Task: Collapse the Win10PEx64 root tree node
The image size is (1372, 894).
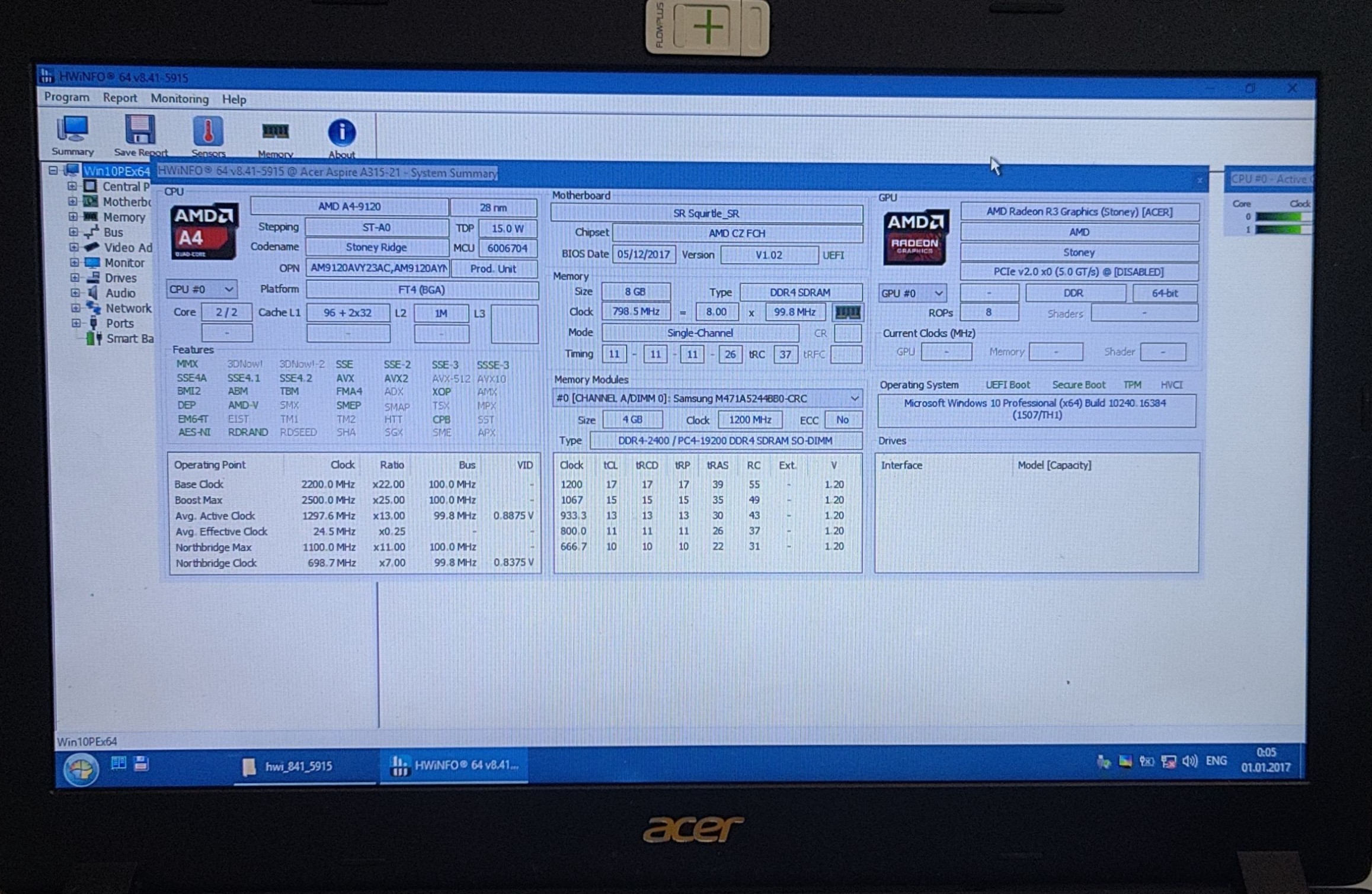Action: pyautogui.click(x=53, y=171)
